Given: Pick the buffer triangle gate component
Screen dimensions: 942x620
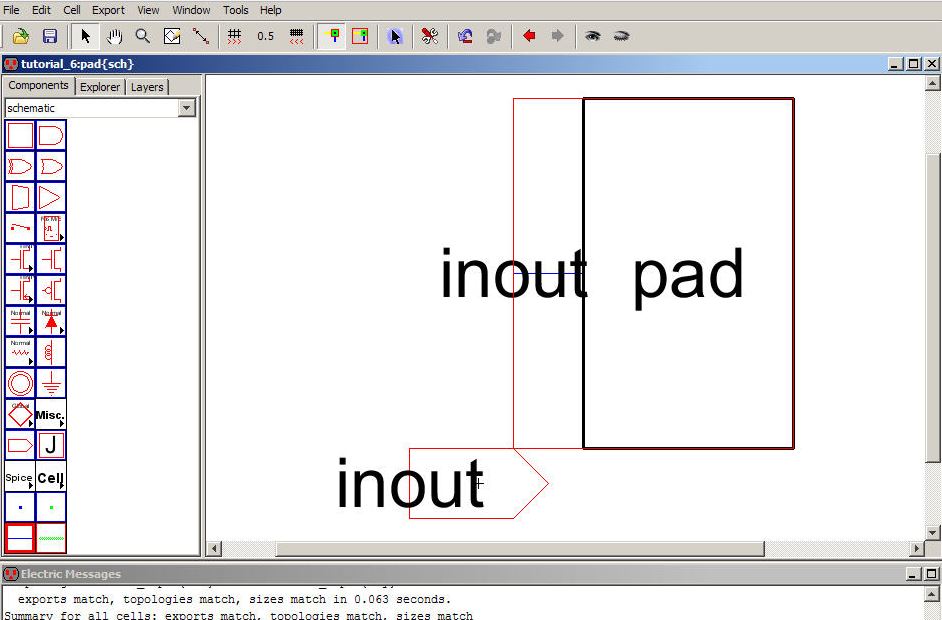Looking at the screenshot, I should point(51,197).
